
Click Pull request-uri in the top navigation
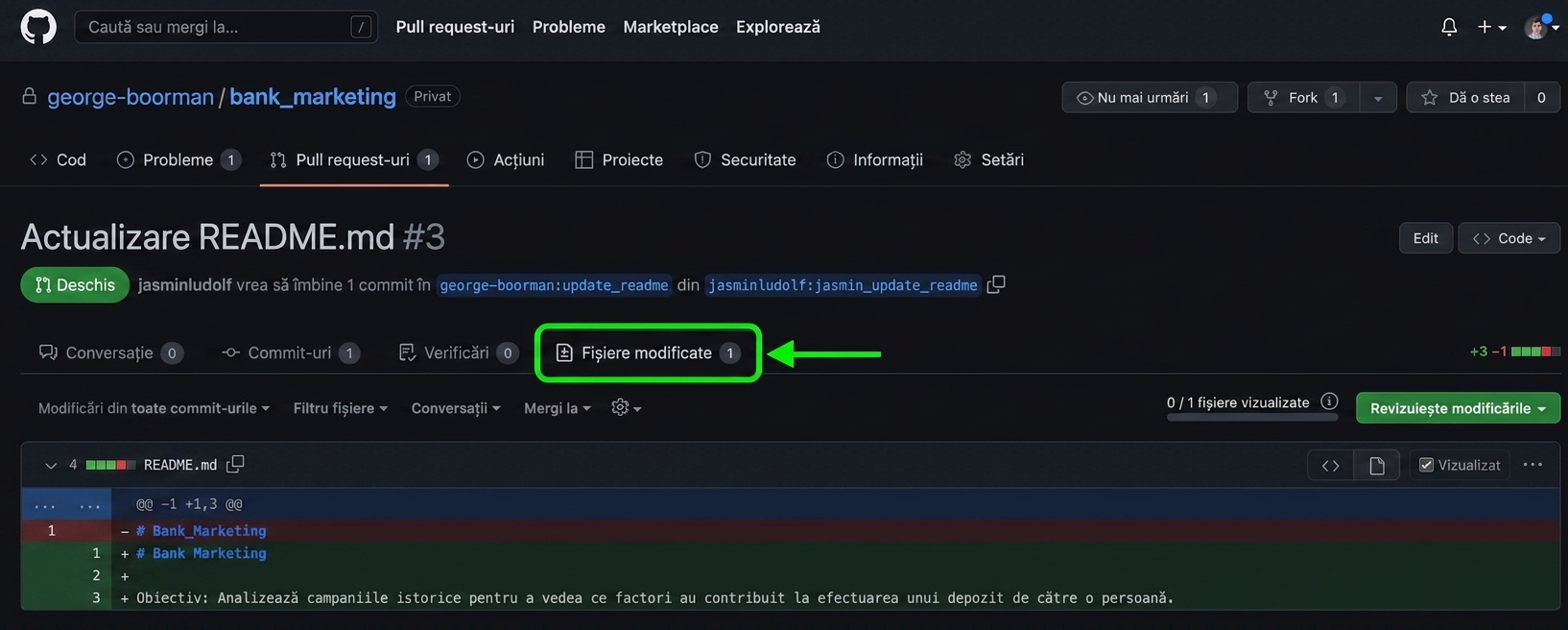(x=455, y=27)
